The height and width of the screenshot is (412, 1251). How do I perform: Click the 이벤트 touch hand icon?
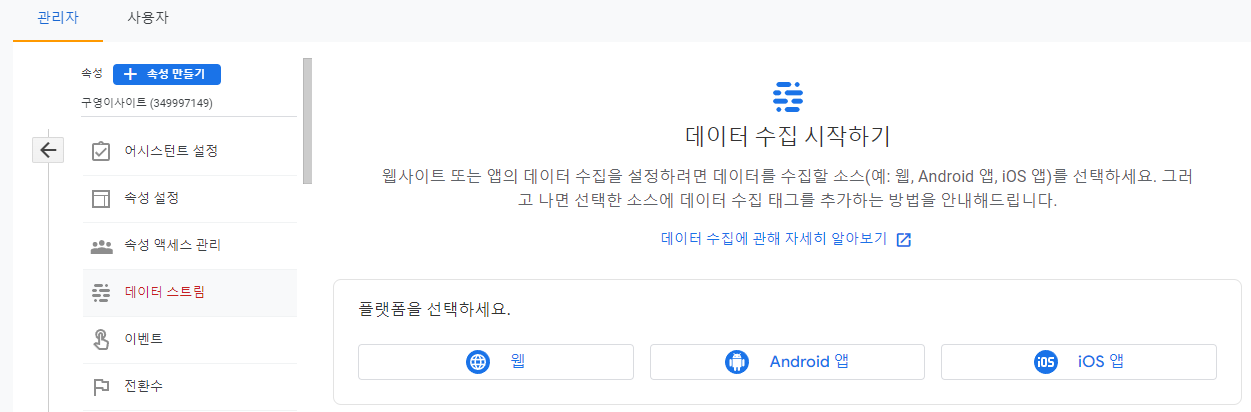(x=101, y=340)
